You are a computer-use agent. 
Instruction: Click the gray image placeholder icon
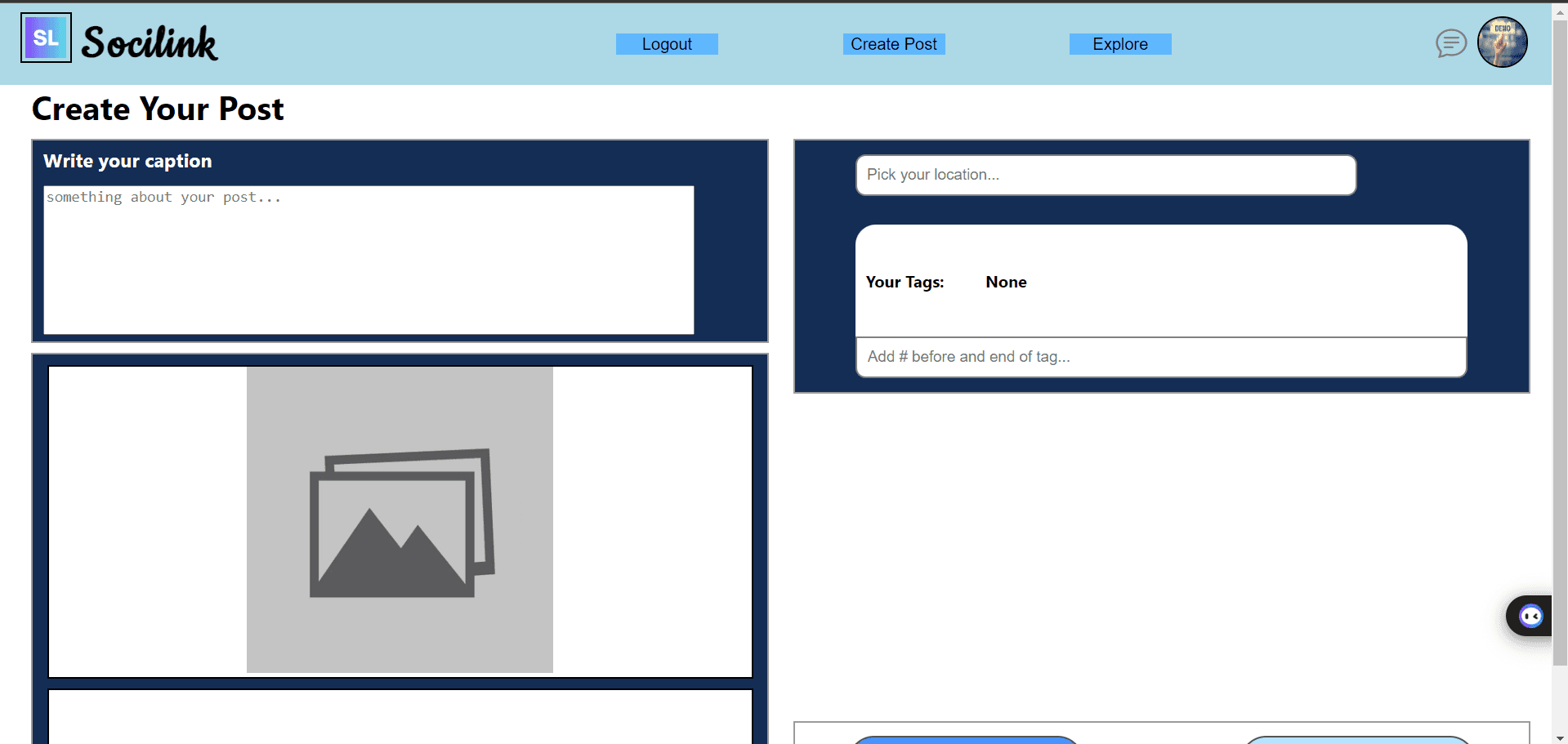click(x=400, y=520)
